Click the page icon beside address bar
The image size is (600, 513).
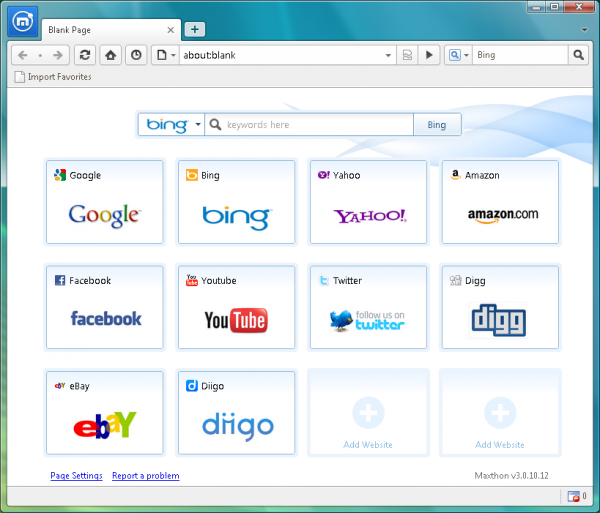tap(162, 55)
